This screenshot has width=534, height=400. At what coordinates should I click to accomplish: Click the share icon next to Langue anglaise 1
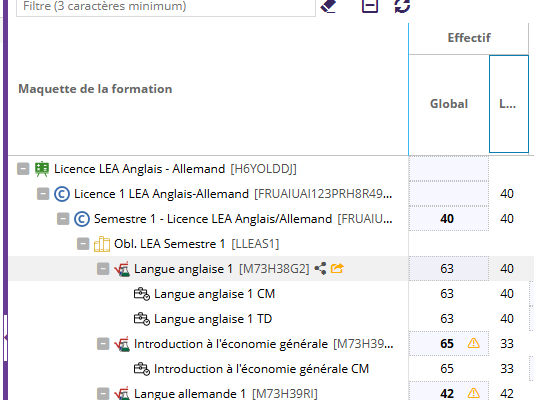coord(320,269)
